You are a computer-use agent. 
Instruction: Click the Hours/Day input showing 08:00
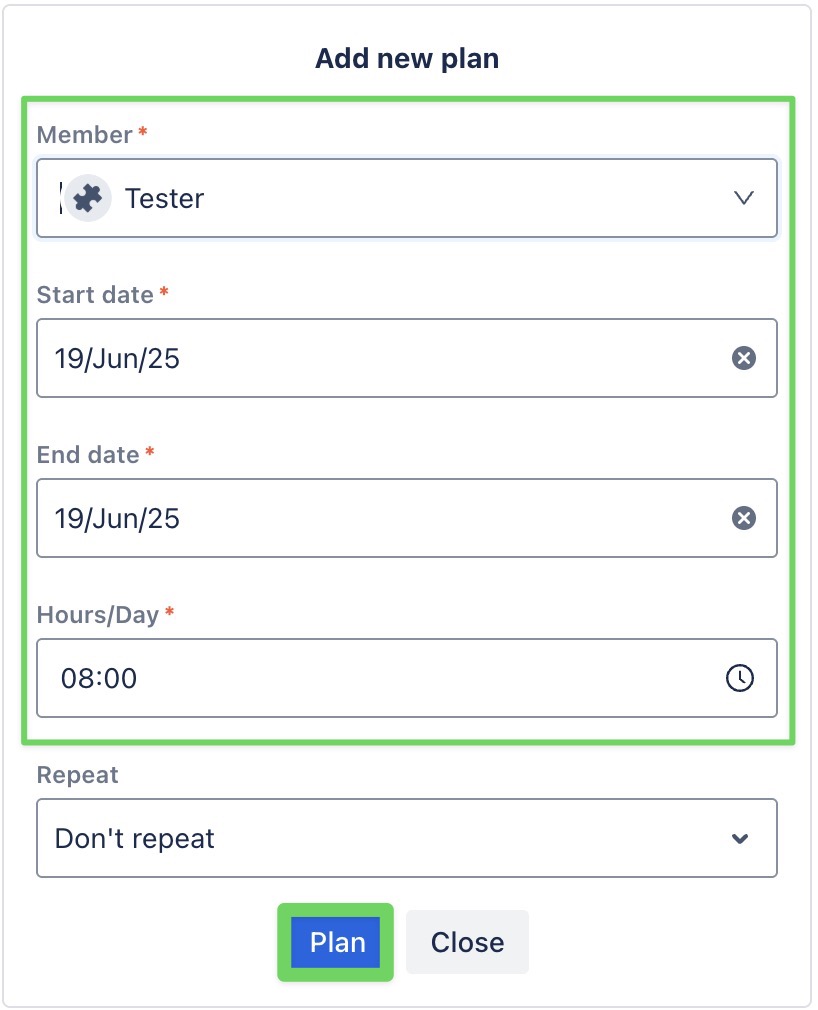[x=300, y=678]
